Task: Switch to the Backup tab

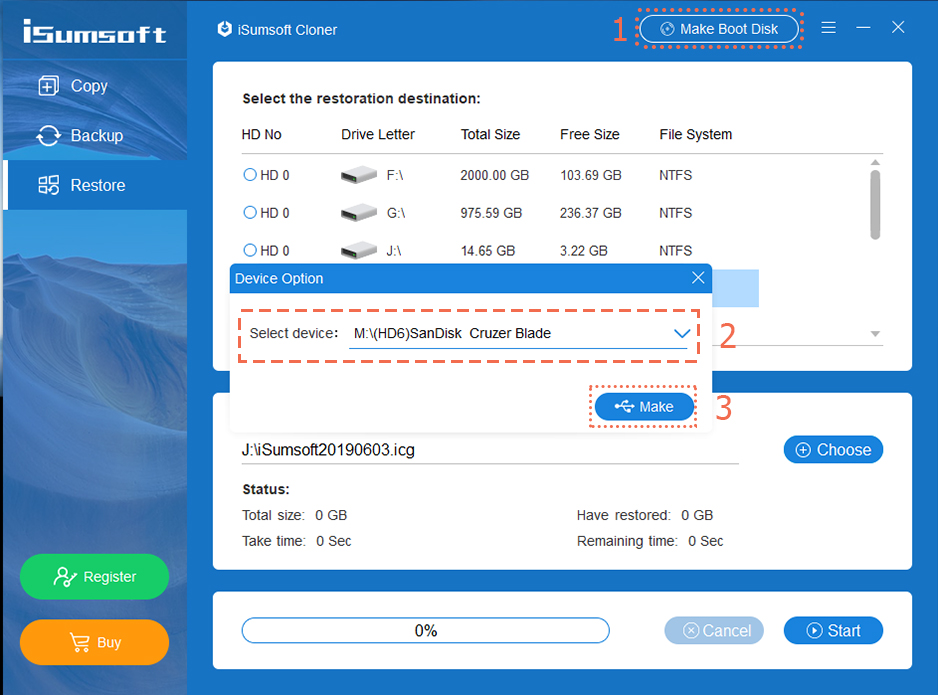Action: click(x=95, y=136)
